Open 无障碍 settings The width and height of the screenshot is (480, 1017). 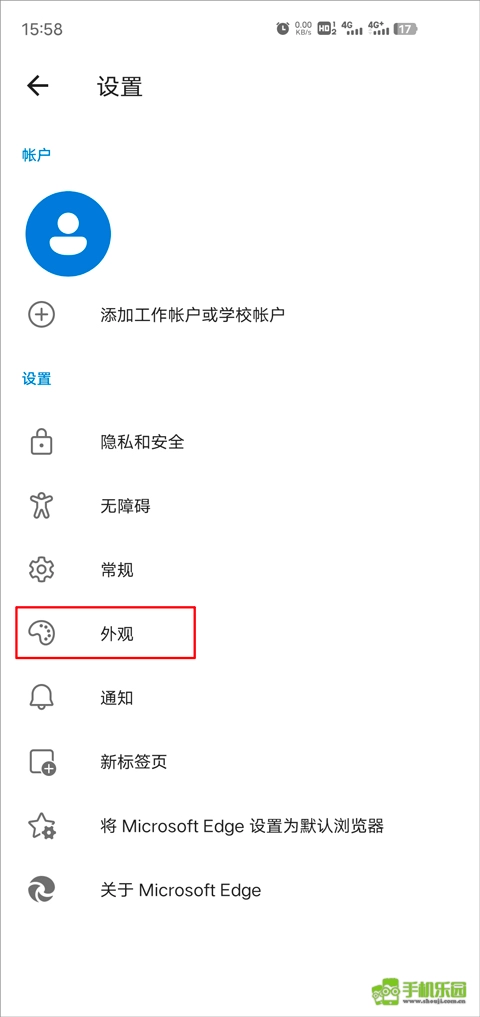(240, 506)
